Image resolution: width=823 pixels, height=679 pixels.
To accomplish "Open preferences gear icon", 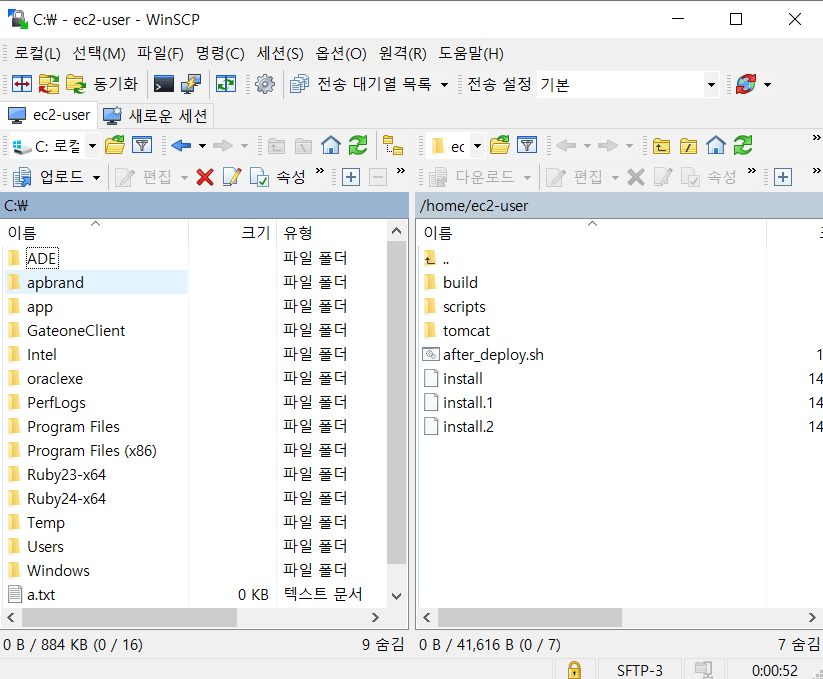I will click(265, 84).
